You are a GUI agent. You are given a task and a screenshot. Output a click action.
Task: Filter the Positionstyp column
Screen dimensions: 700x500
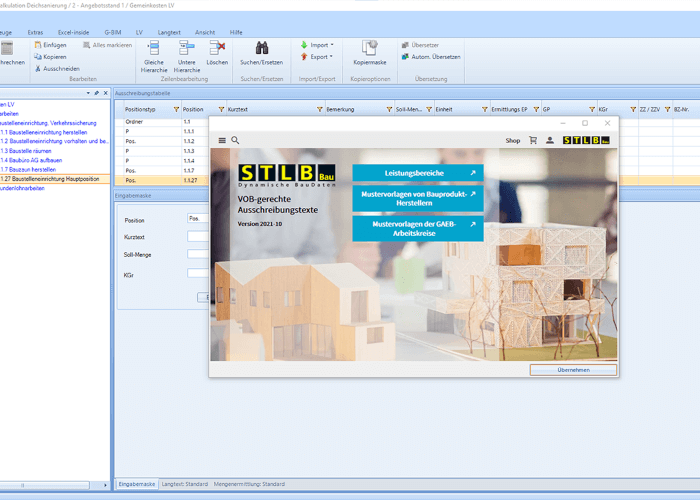pyautogui.click(x=176, y=109)
